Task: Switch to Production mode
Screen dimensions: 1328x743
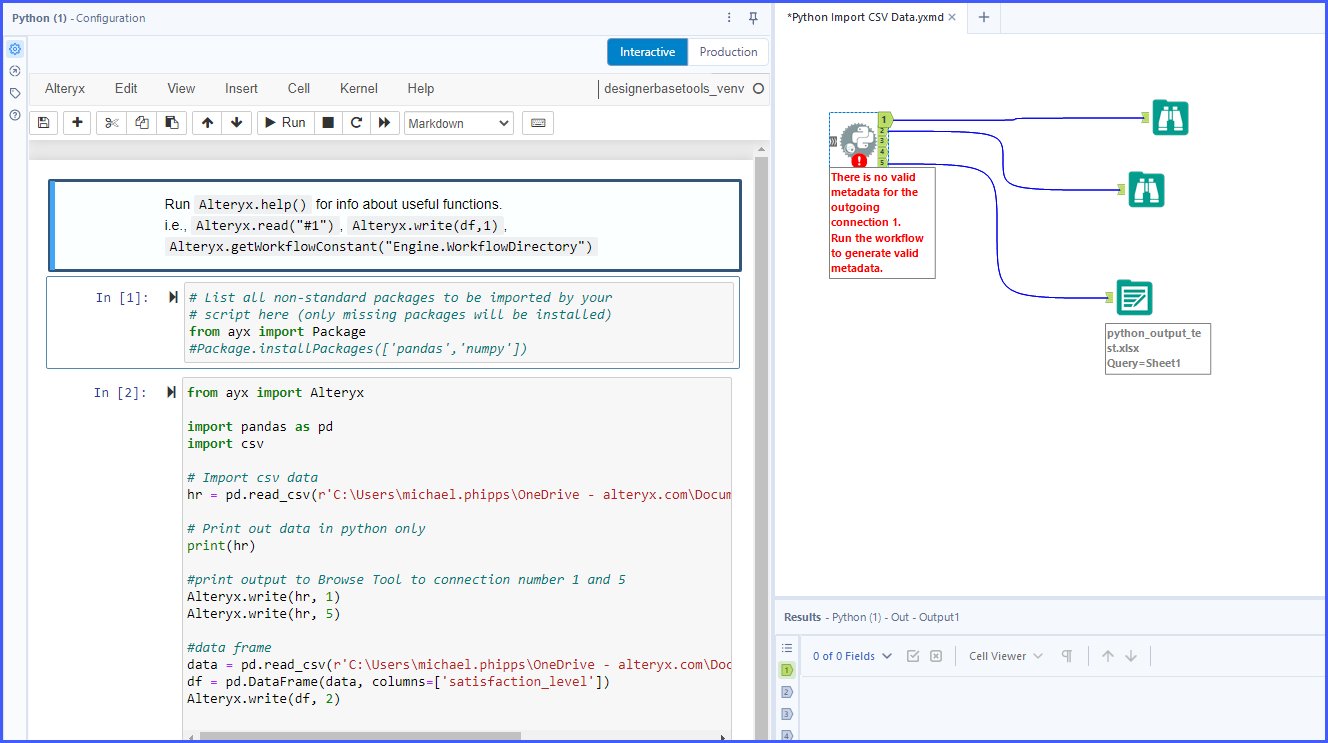Action: click(729, 52)
